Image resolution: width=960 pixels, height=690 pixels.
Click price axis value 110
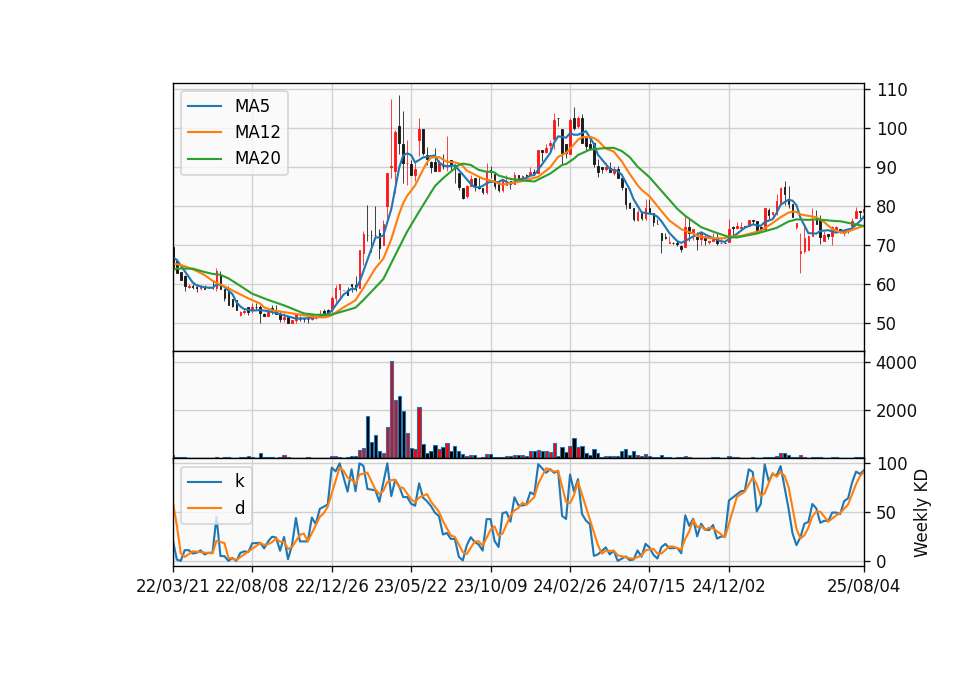892,90
